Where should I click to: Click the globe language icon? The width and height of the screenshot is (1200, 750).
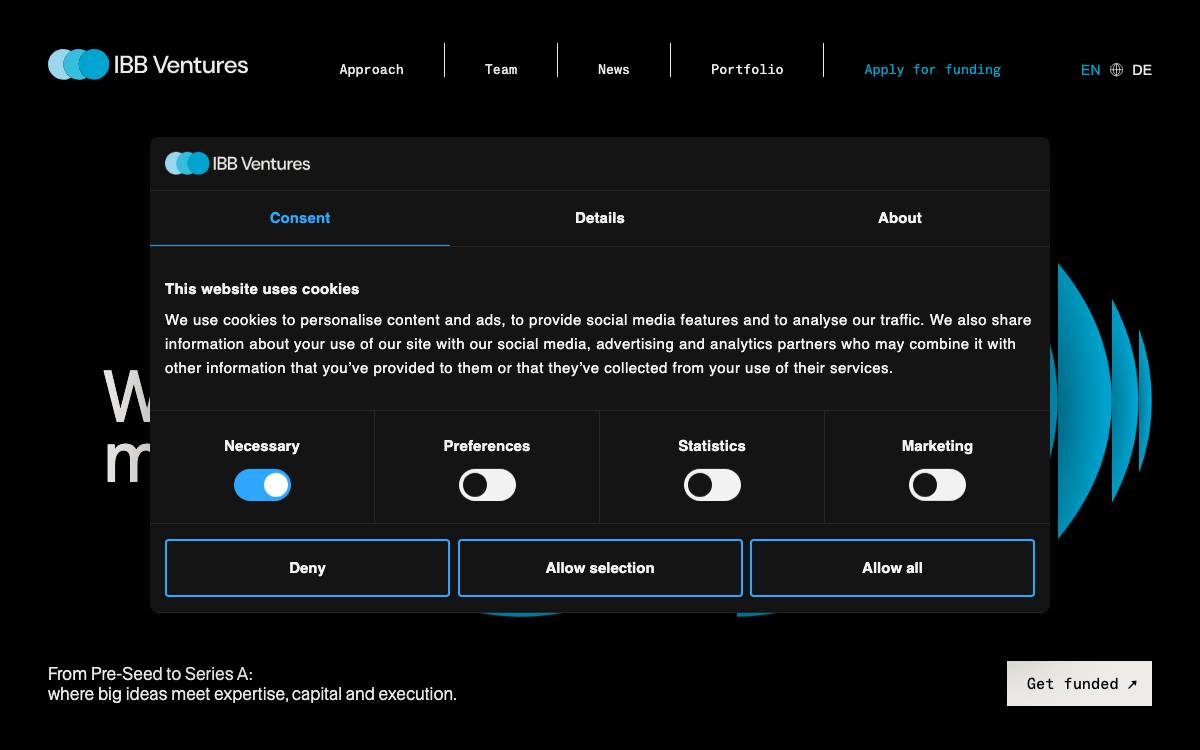(1116, 70)
